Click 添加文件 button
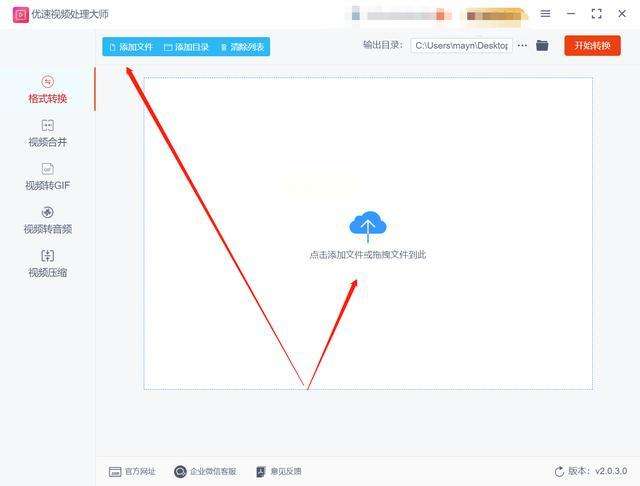Screen dimensions: 640x486 tap(131, 47)
